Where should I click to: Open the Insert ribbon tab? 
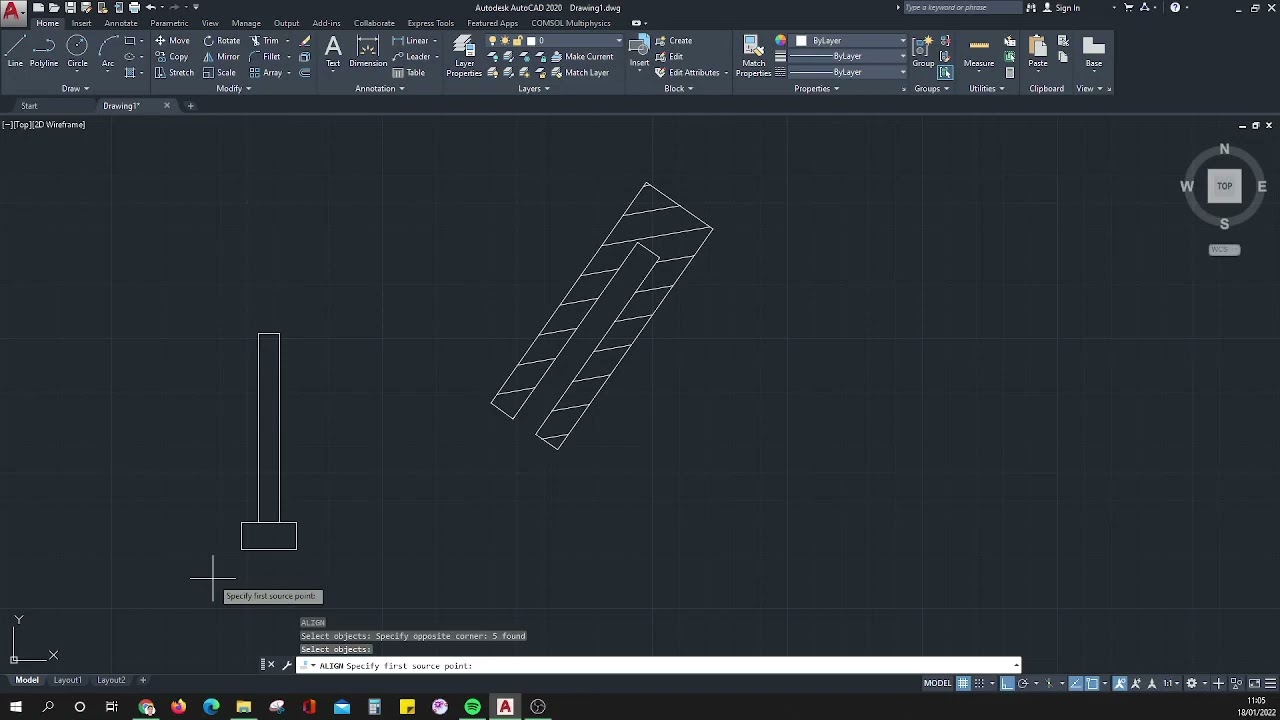tap(81, 23)
